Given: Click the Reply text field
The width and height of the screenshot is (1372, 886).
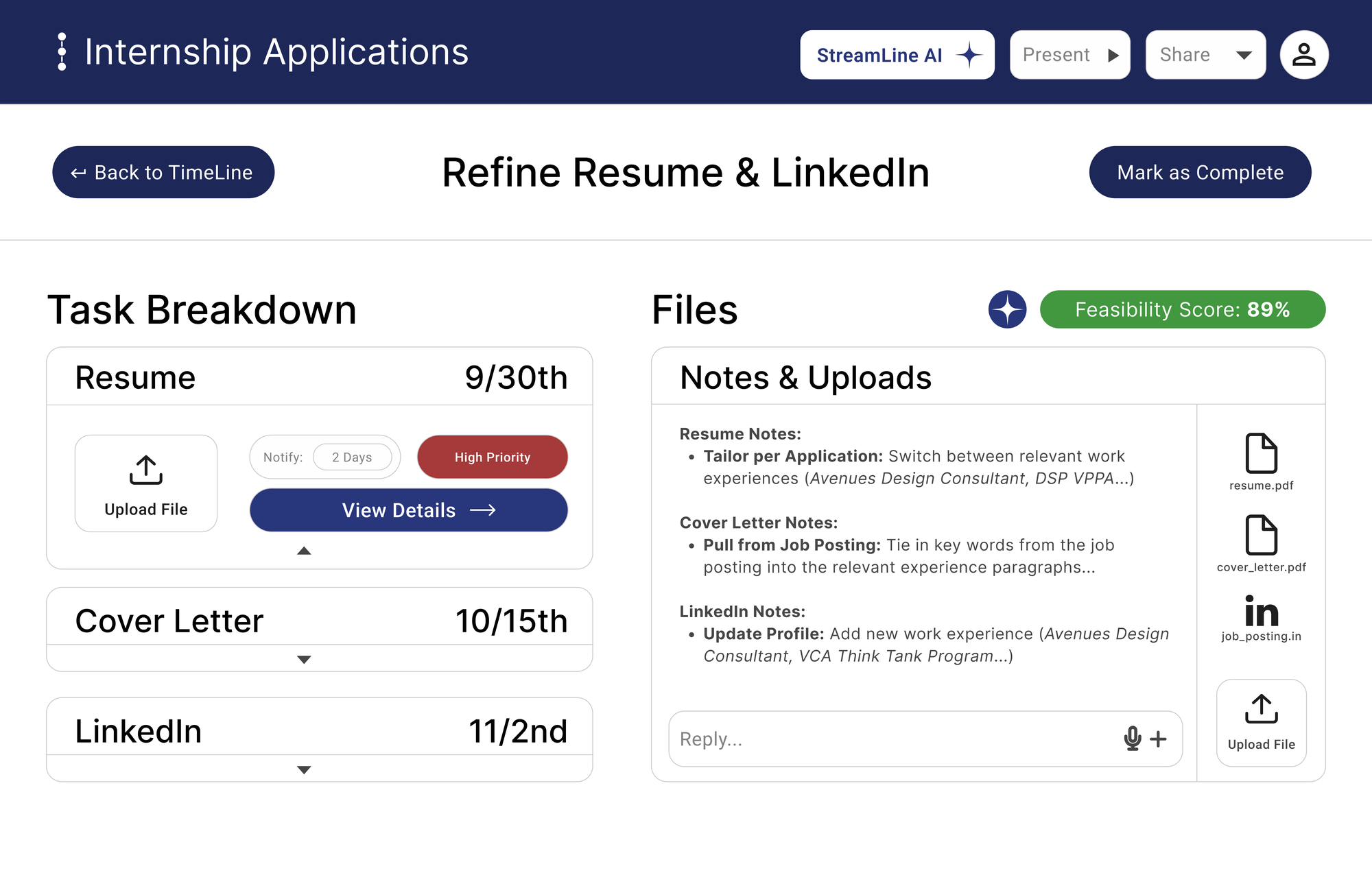Looking at the screenshot, I should [x=925, y=739].
